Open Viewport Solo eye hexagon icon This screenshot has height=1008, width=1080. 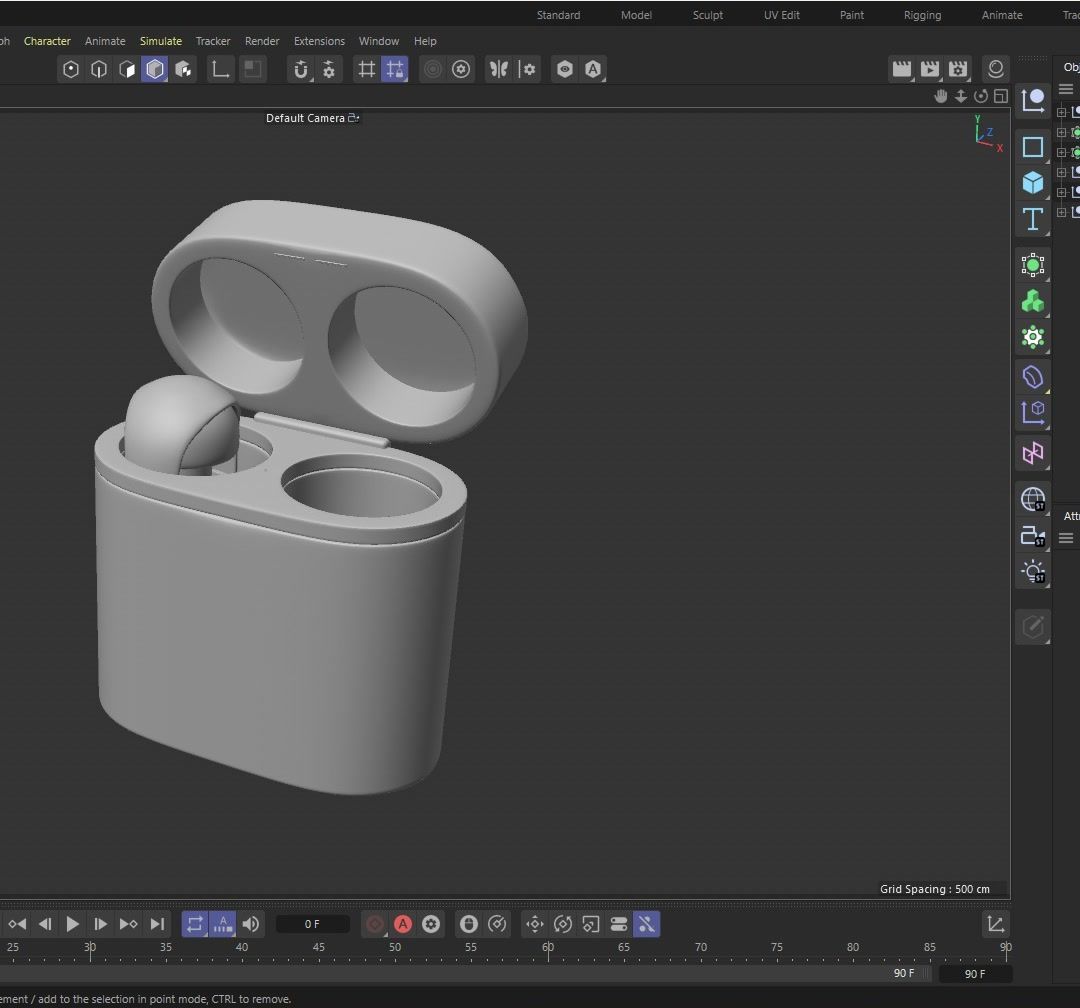[565, 69]
